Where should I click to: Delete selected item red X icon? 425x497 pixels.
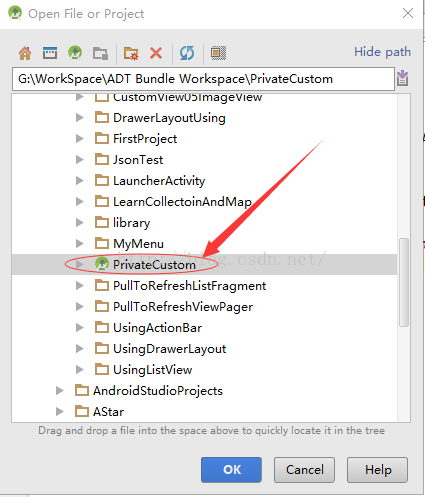coord(156,53)
